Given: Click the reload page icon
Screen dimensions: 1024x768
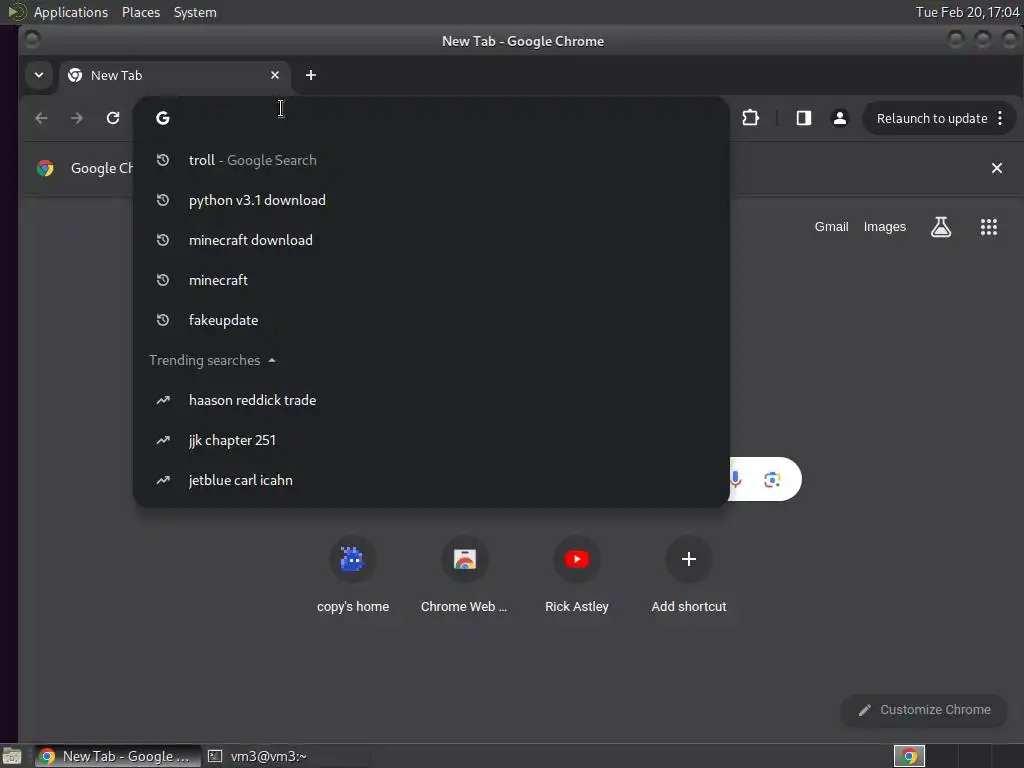Looking at the screenshot, I should [x=113, y=118].
